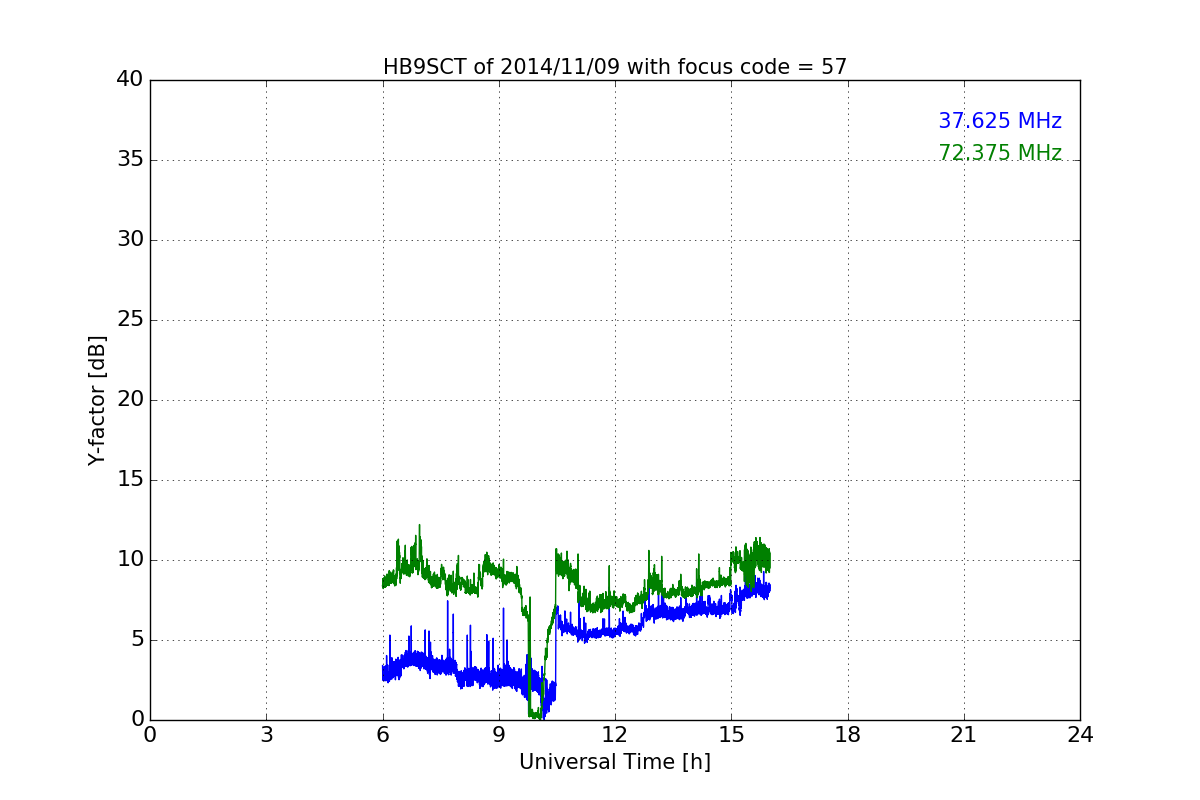
Task: Click the plot title "HB9SCT of 2014/11/09 with focus code = 57"
Action: coord(615,67)
